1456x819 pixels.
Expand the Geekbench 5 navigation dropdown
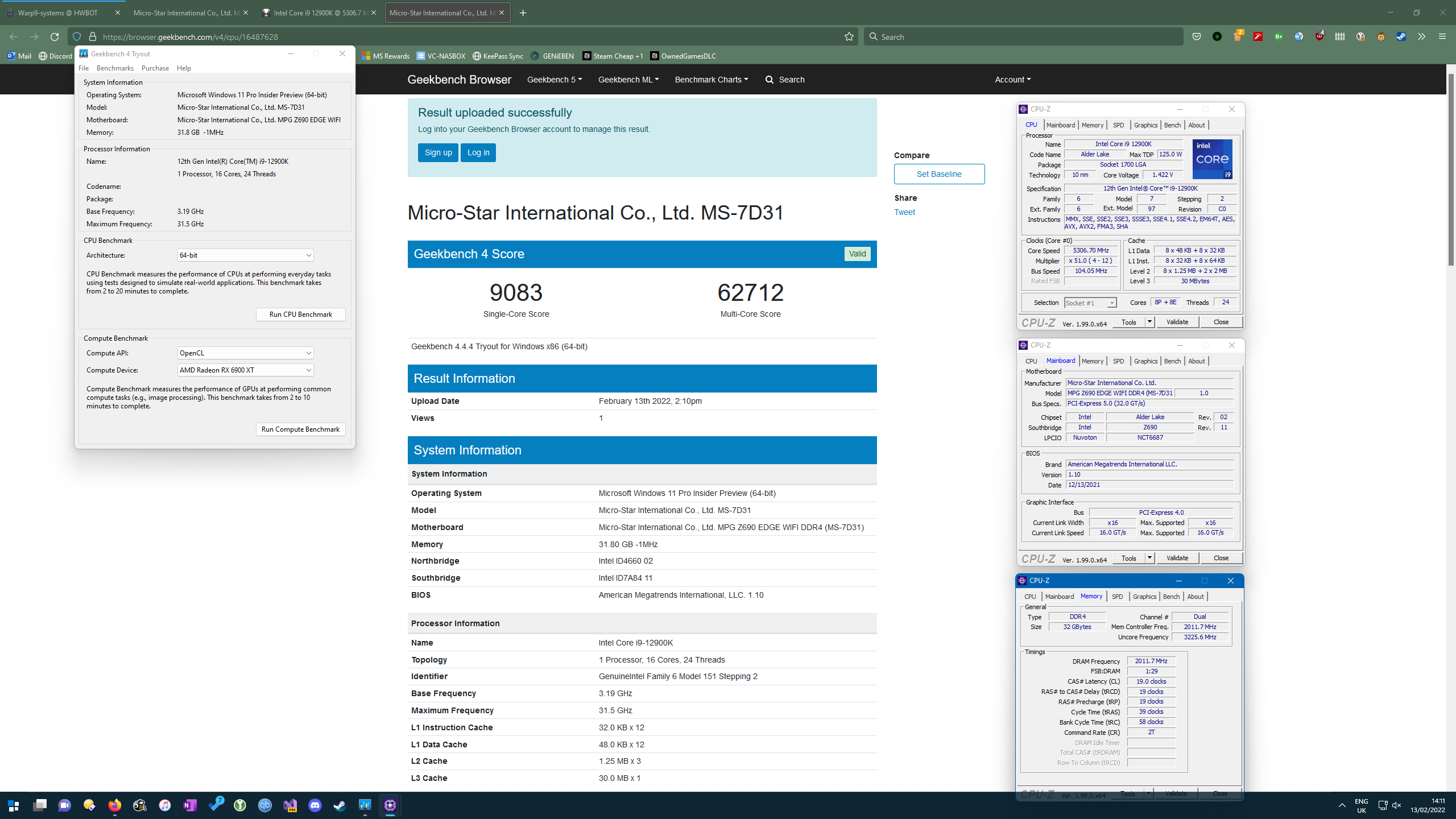[x=555, y=80]
